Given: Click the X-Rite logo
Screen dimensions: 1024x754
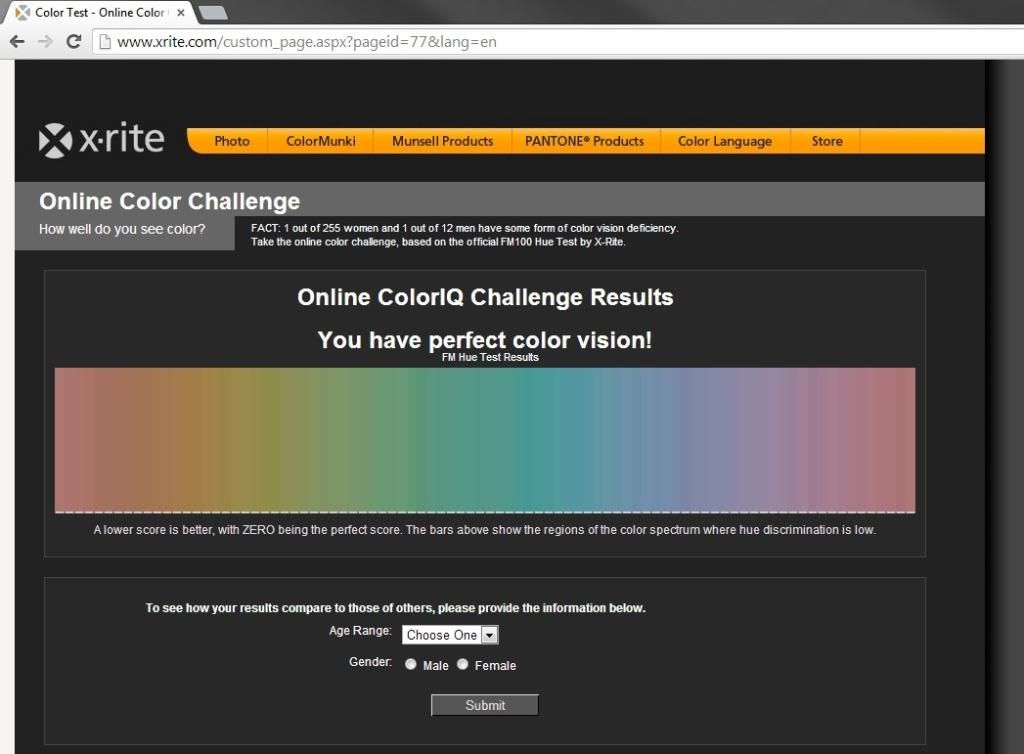Looking at the screenshot, I should (101, 139).
